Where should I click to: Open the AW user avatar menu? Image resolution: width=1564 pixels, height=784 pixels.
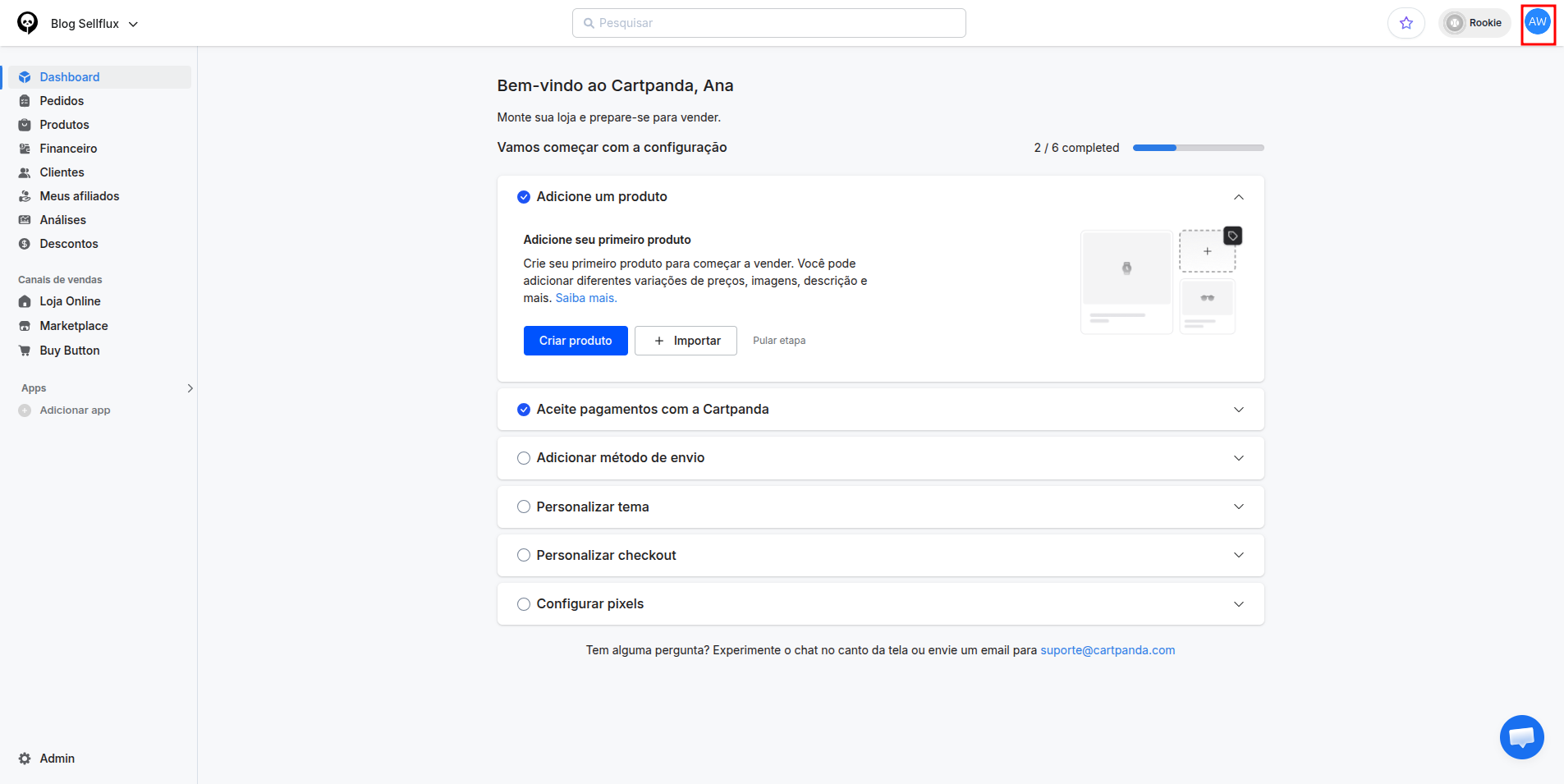[x=1538, y=23]
